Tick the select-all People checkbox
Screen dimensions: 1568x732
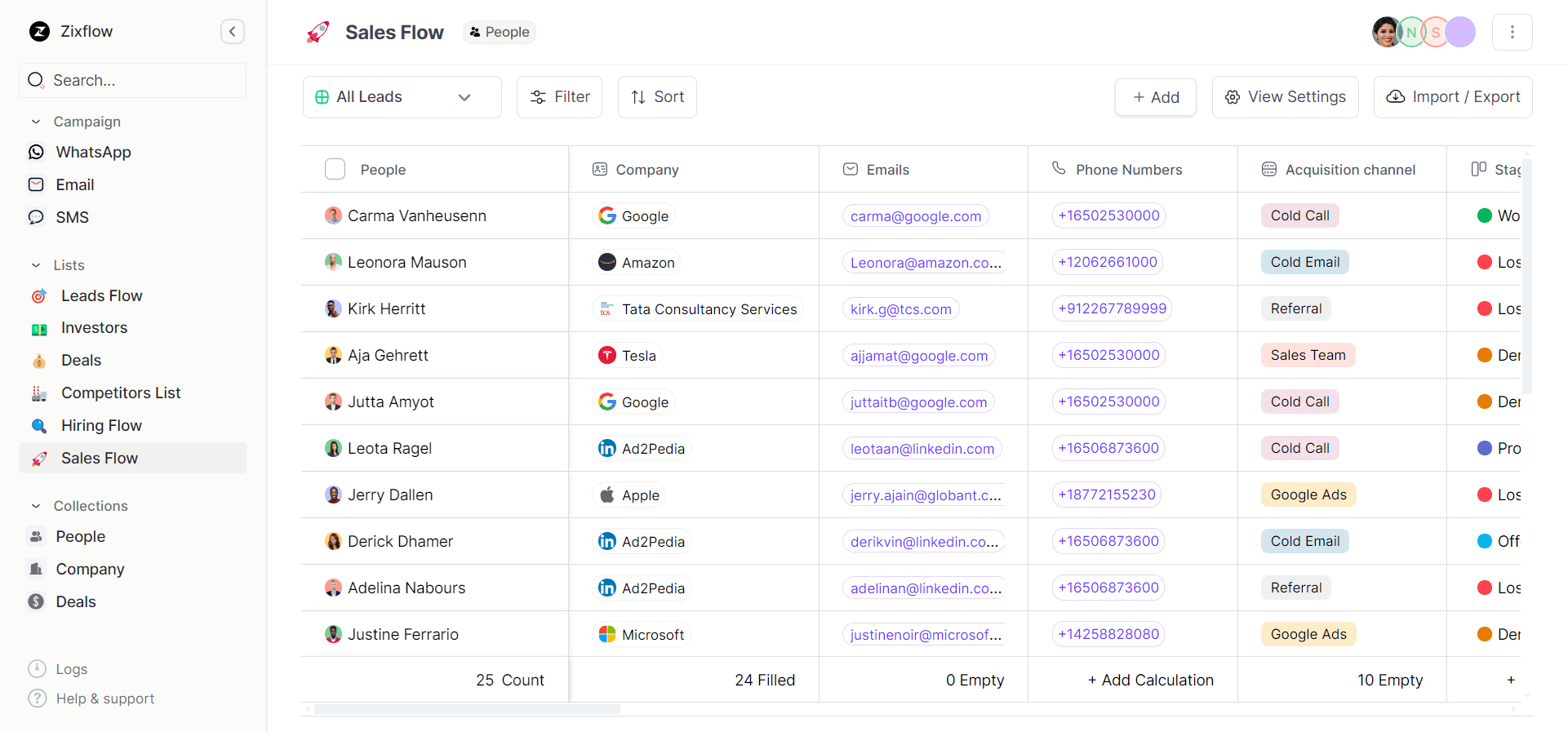click(335, 170)
